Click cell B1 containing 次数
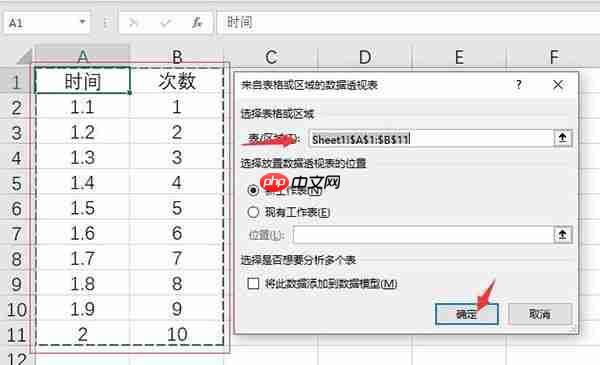Screen dimensions: 600x365 coord(177,81)
